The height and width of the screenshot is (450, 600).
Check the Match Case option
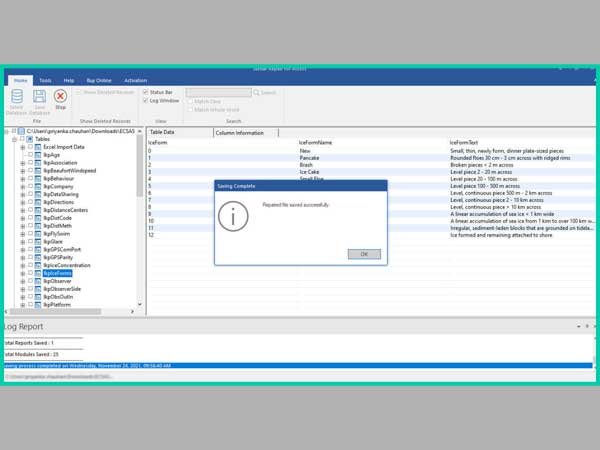(190, 101)
